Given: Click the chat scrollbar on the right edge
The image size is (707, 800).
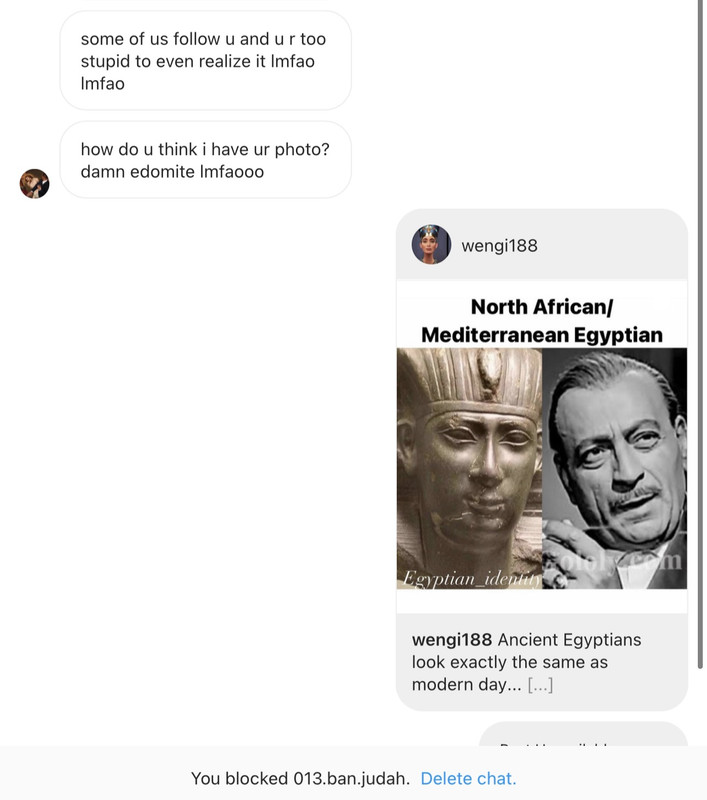Looking at the screenshot, I should click(701, 332).
